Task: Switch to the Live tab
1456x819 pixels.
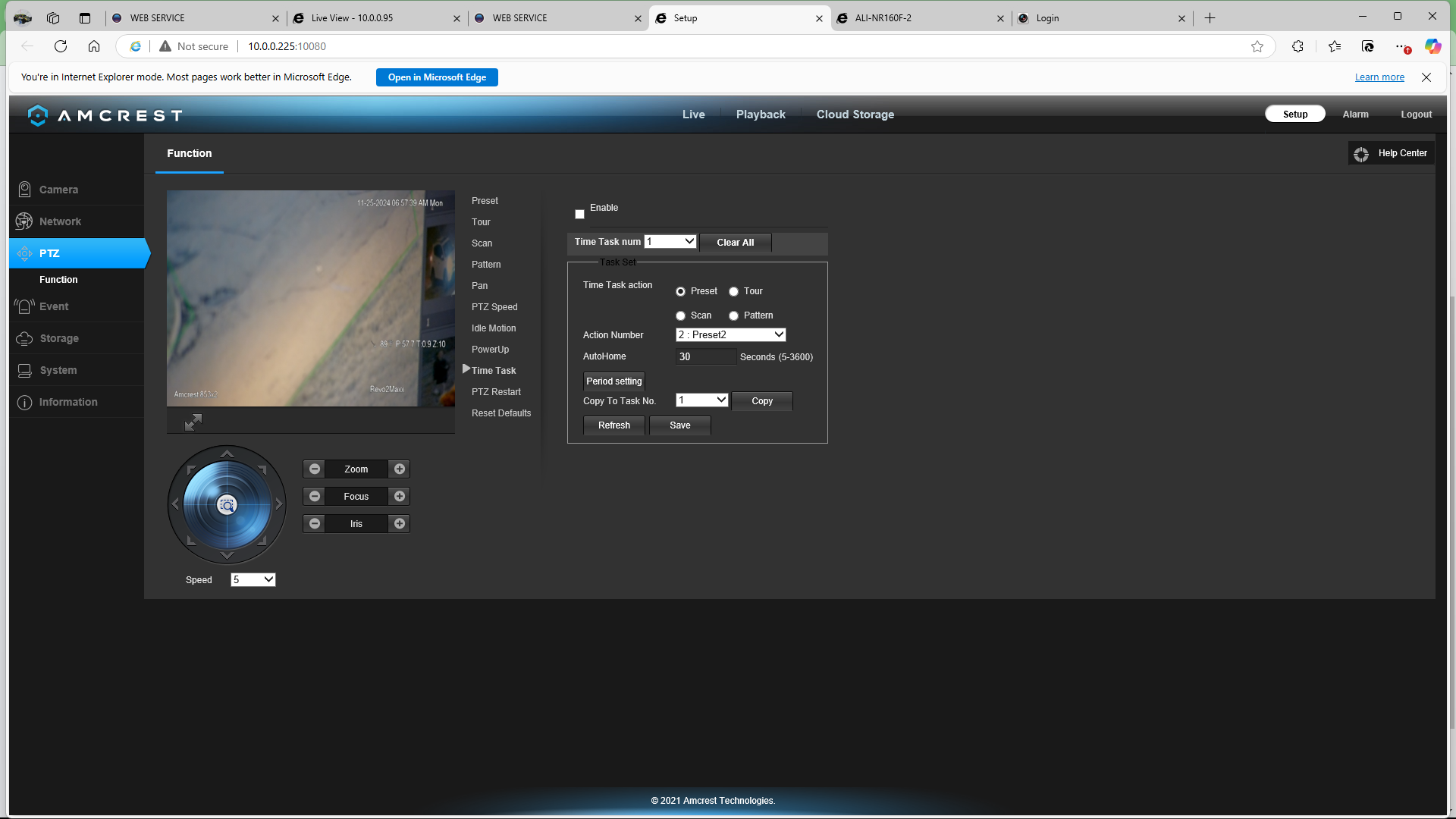Action: point(693,115)
